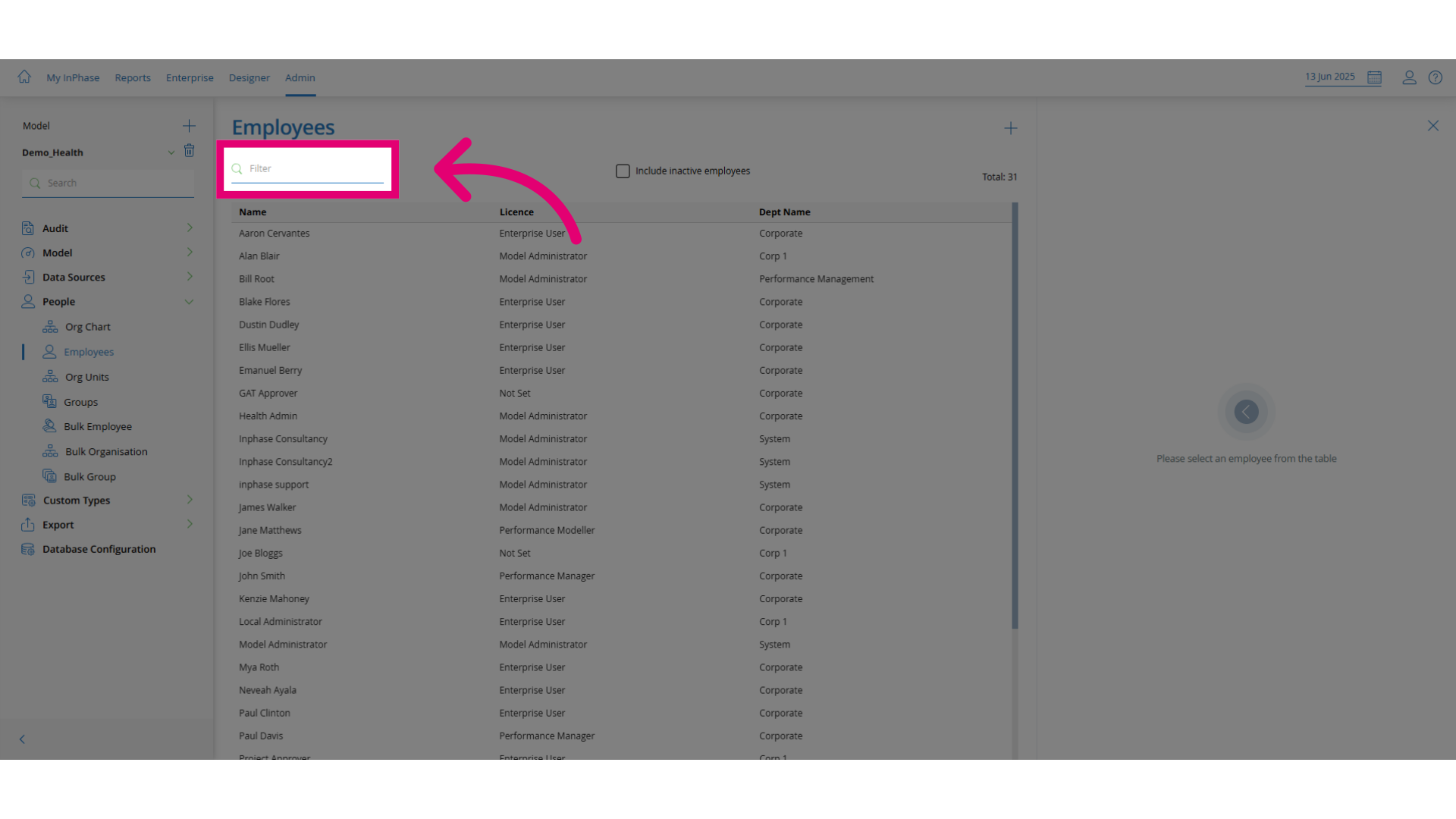Viewport: 1456px width, 819px height.
Task: Delete Demo_Health model with trash icon
Action: 190,151
